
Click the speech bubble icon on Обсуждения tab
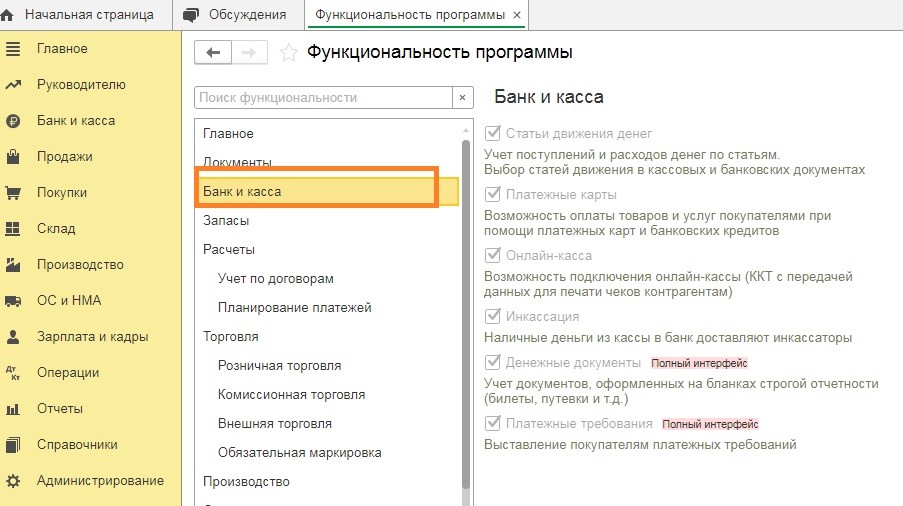pos(191,16)
